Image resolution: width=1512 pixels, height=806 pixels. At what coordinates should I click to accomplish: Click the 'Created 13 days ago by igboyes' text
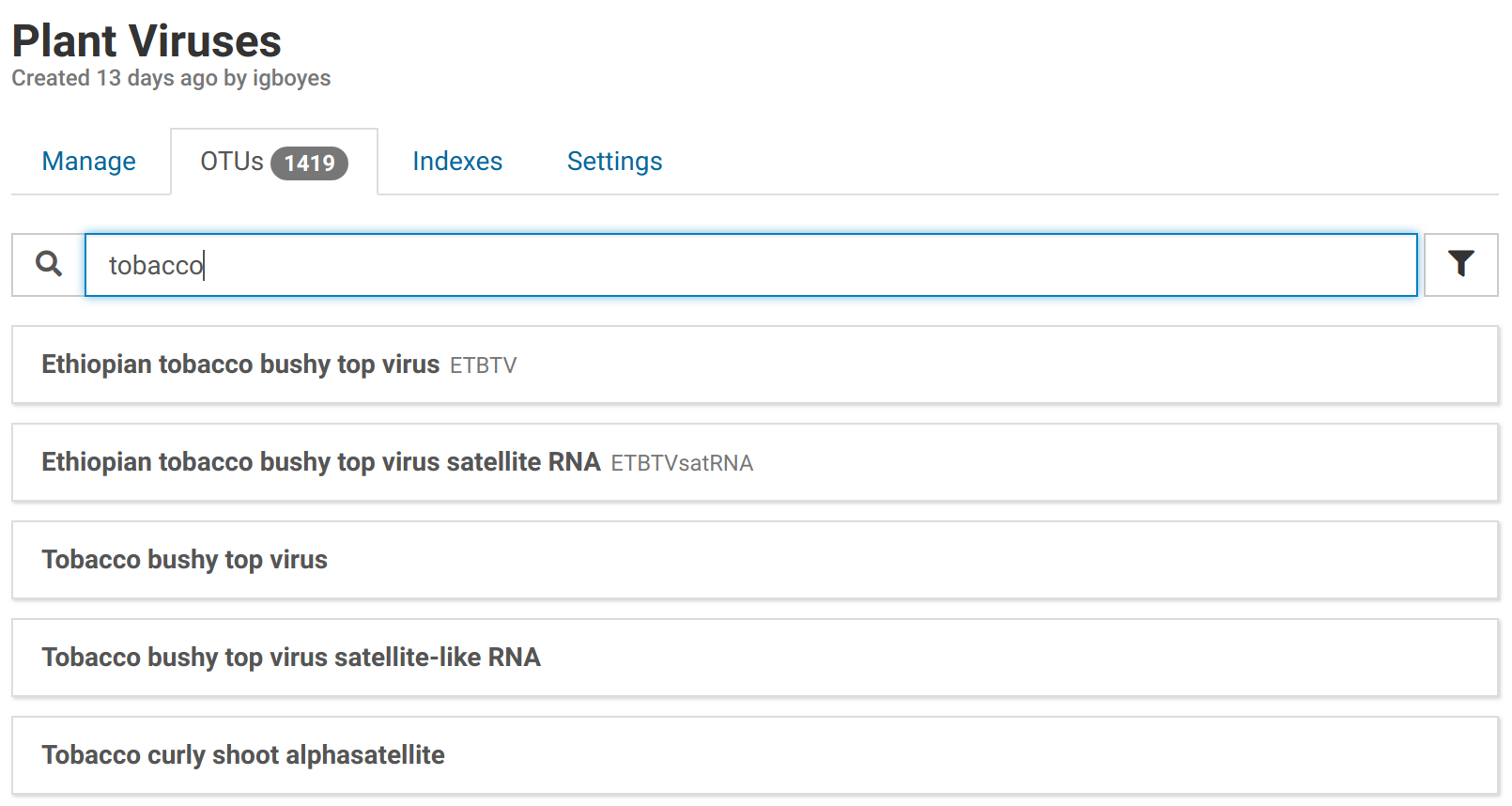(171, 78)
